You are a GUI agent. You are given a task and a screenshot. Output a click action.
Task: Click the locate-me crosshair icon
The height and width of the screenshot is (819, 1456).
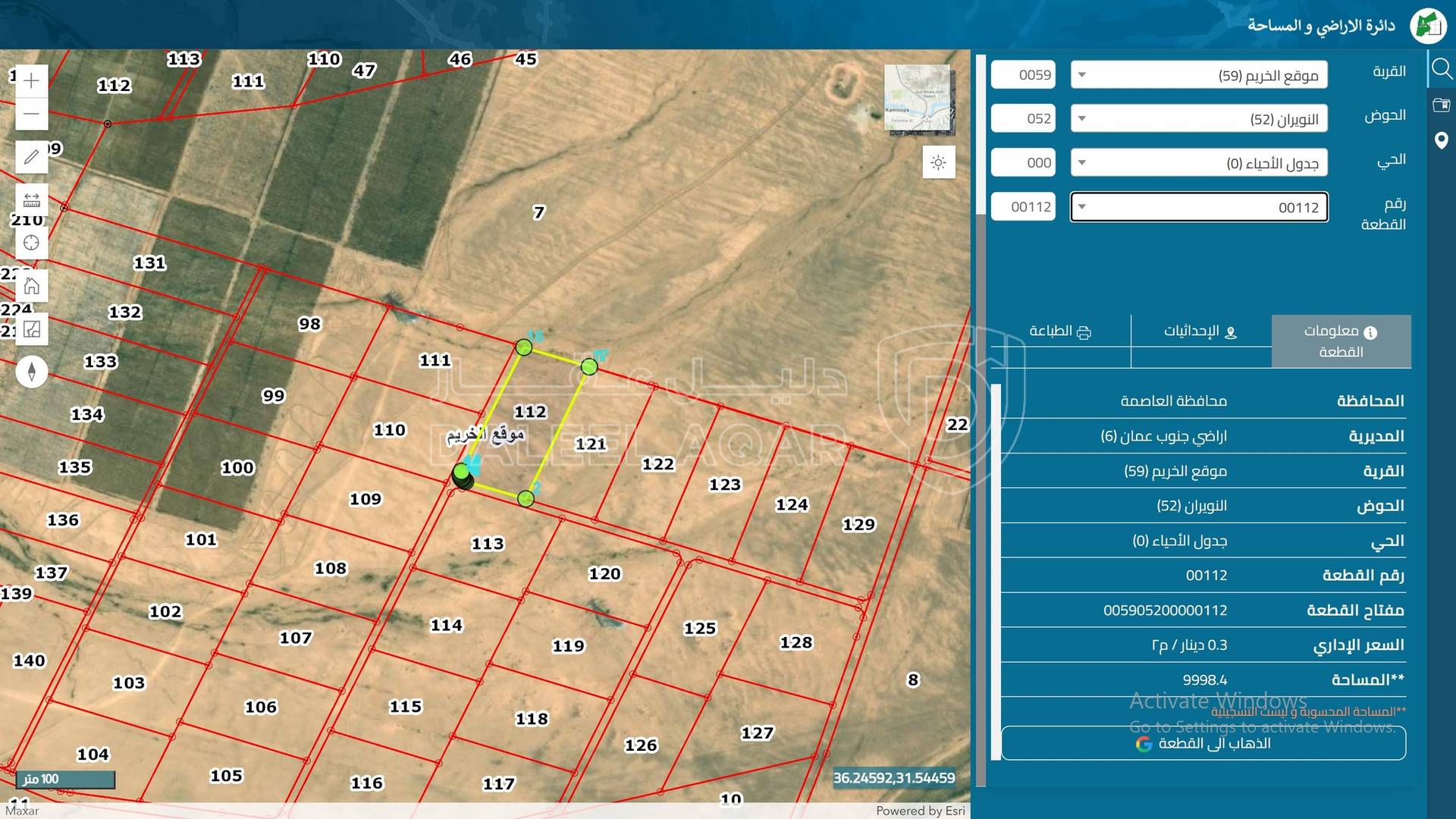[31, 243]
